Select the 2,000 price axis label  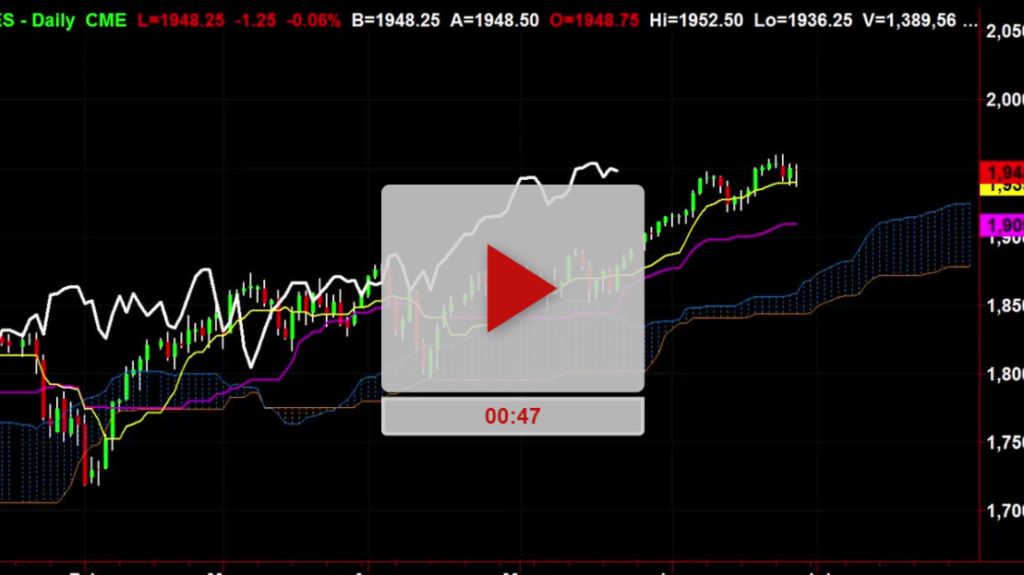tap(1004, 100)
